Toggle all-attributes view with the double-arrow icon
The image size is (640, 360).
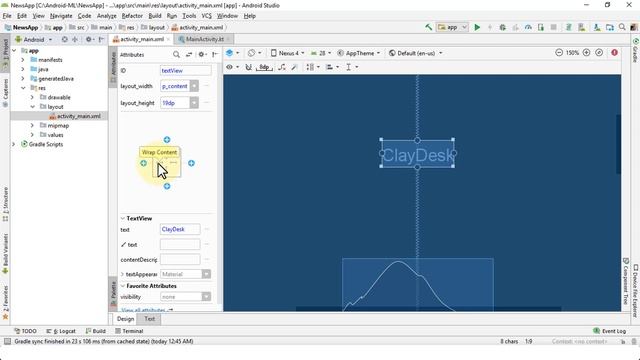pyautogui.click(x=189, y=54)
